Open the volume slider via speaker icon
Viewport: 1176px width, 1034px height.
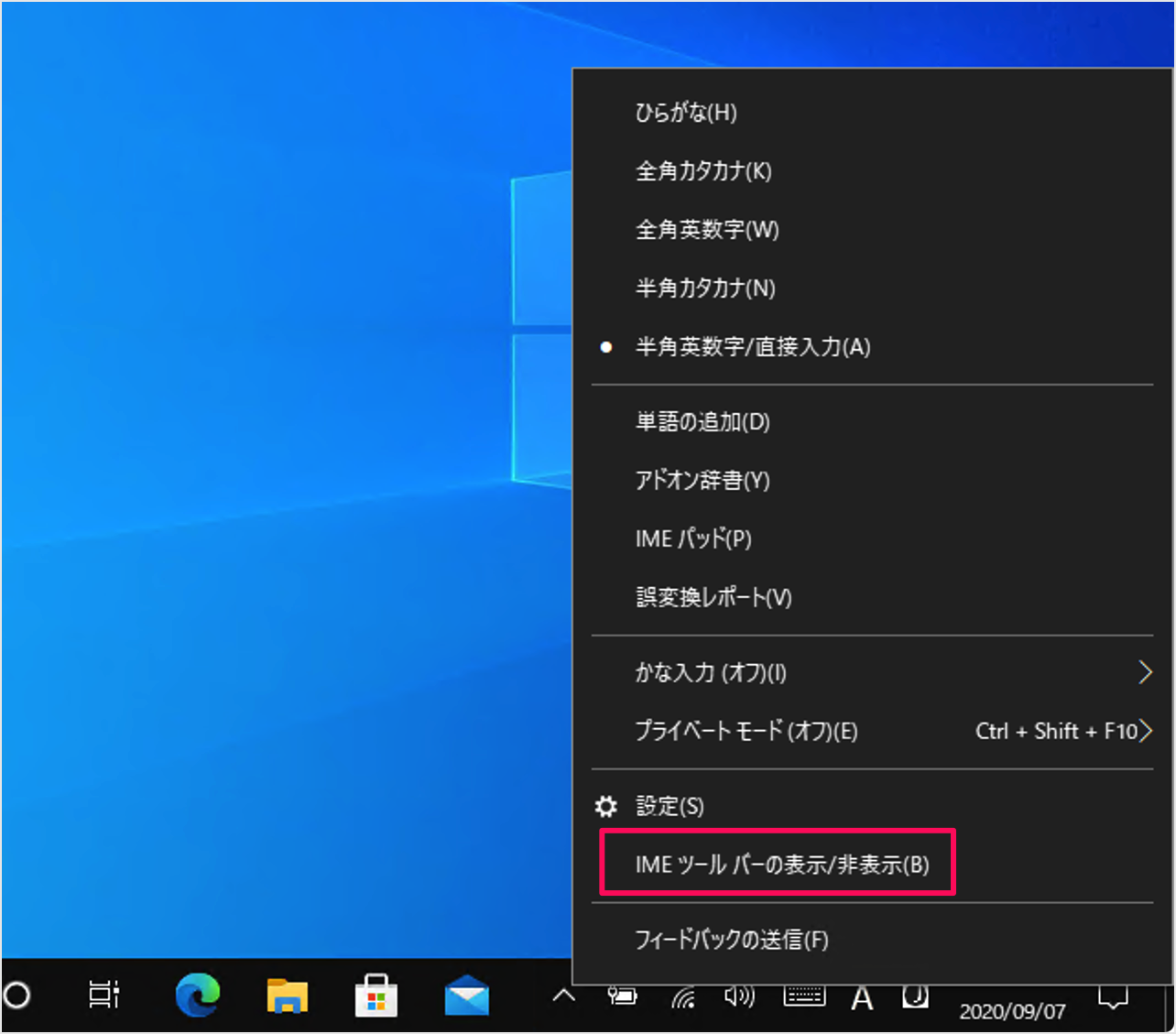point(739,996)
